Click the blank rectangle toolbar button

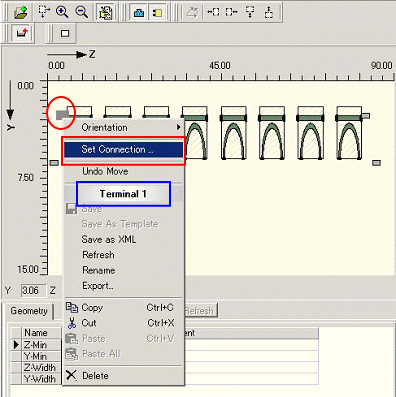pyautogui.click(x=65, y=33)
